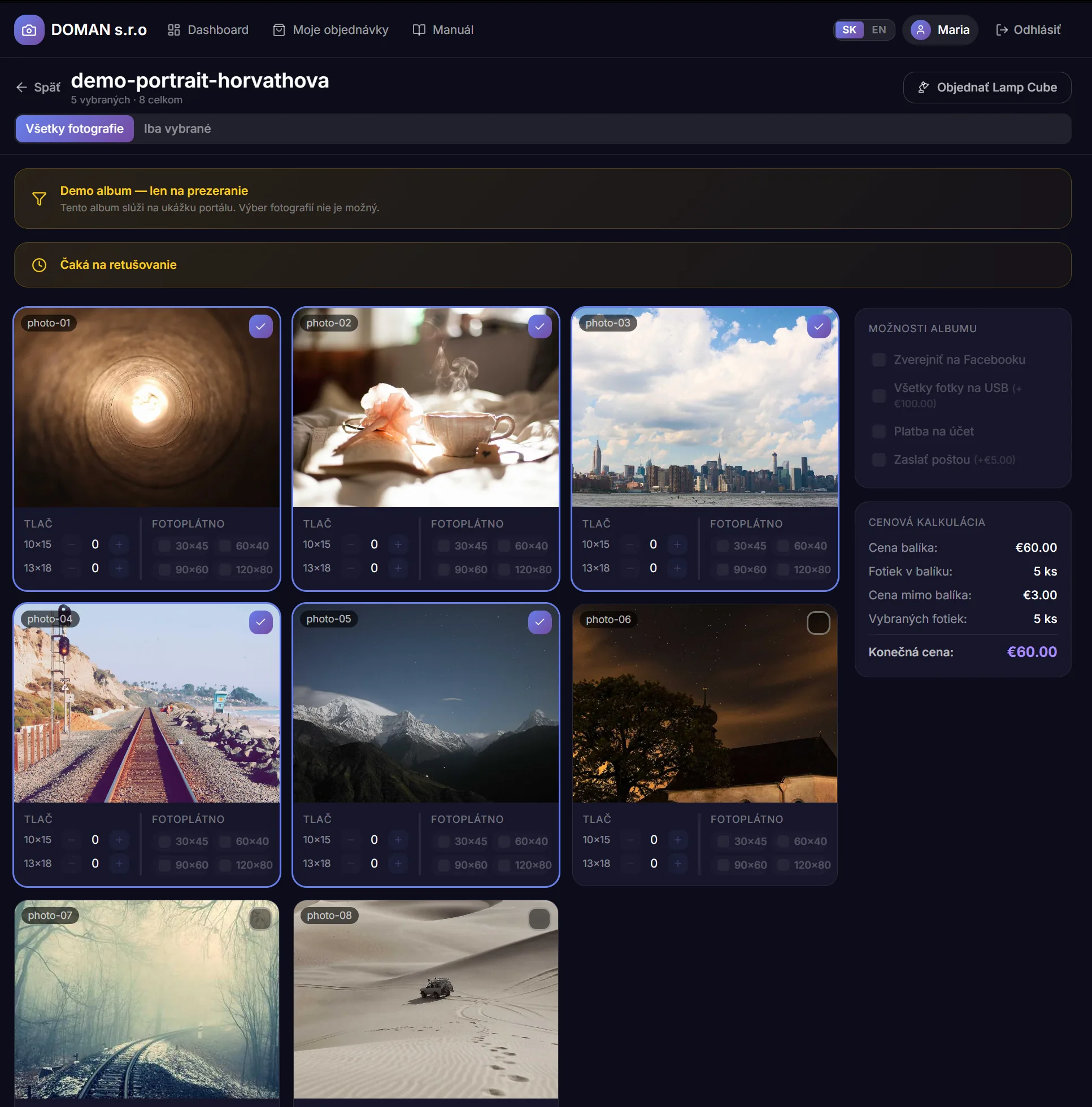The width and height of the screenshot is (1092, 1107).
Task: Increase 10×15 print count for photo-02
Action: tap(398, 544)
